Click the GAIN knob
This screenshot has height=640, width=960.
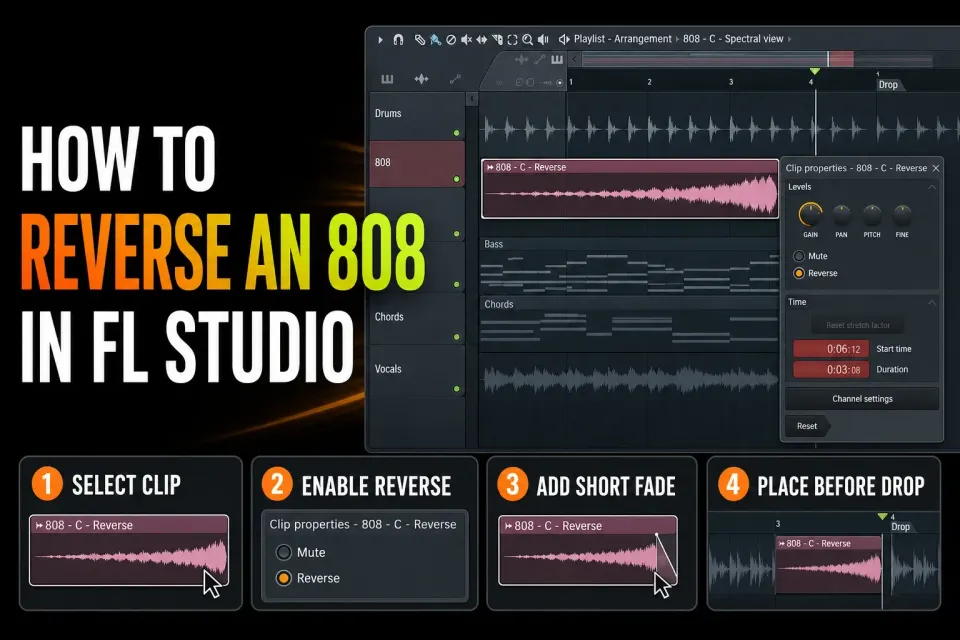pyautogui.click(x=811, y=215)
